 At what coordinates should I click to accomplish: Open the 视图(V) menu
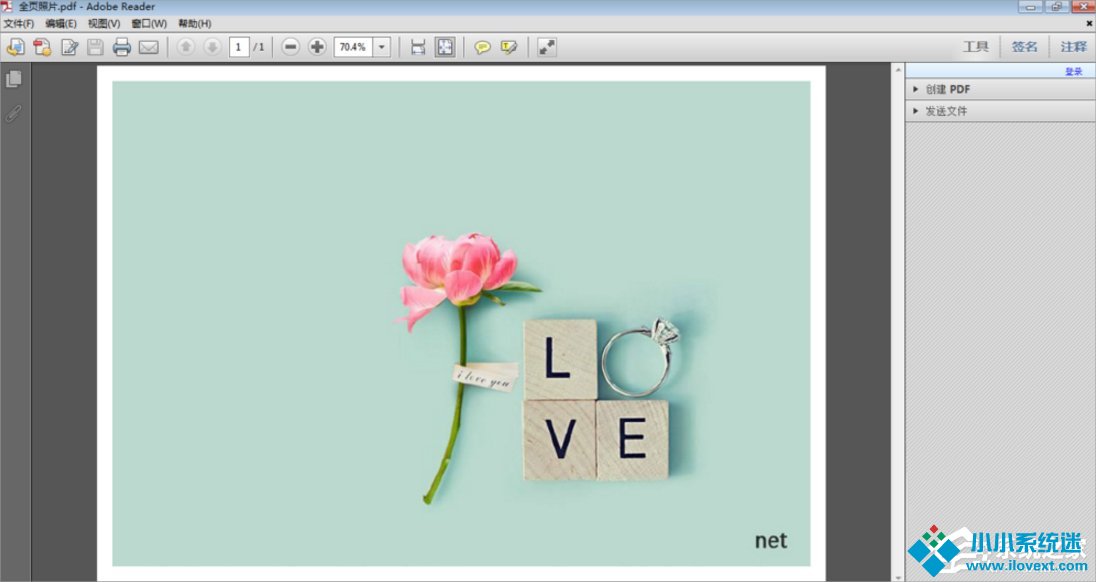coord(104,23)
